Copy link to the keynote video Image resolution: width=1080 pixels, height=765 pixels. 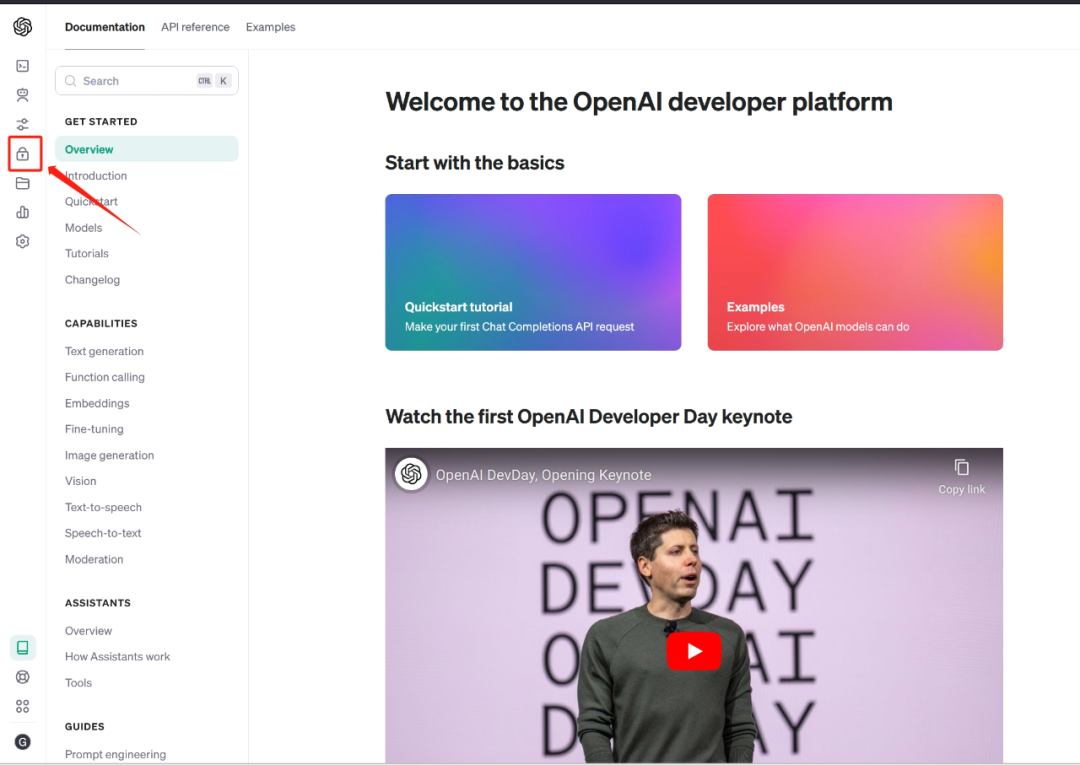(961, 476)
